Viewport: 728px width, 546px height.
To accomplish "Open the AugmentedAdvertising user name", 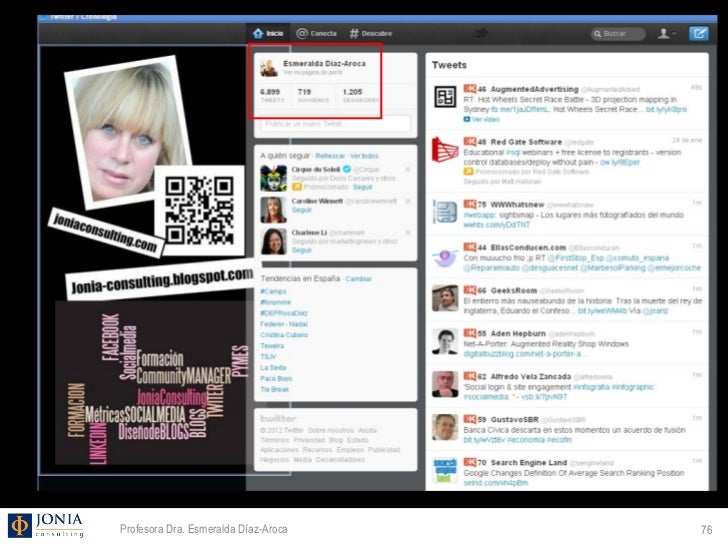I will point(534,89).
